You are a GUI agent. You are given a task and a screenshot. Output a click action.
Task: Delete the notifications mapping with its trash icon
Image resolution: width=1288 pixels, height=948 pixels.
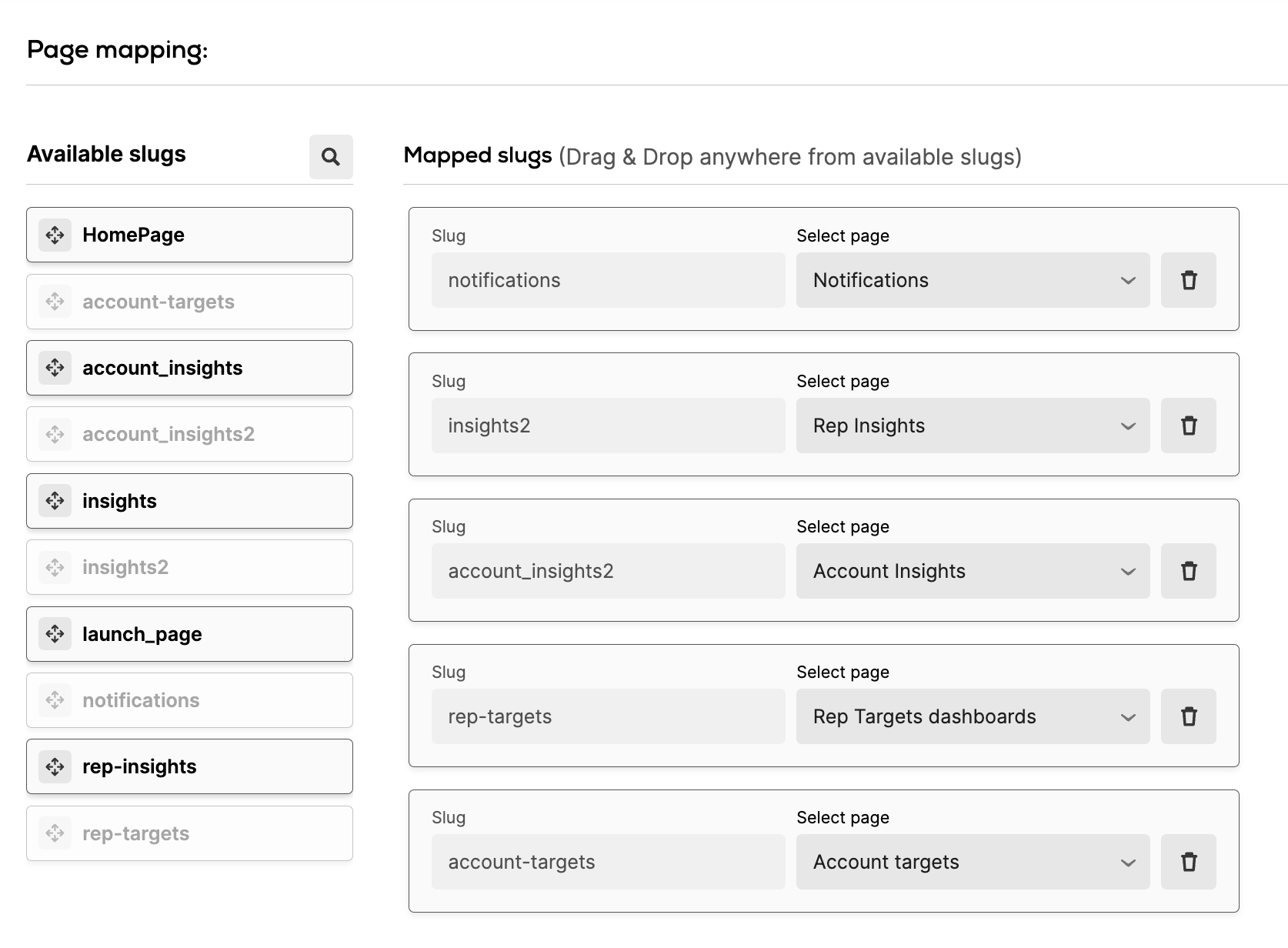tap(1188, 280)
